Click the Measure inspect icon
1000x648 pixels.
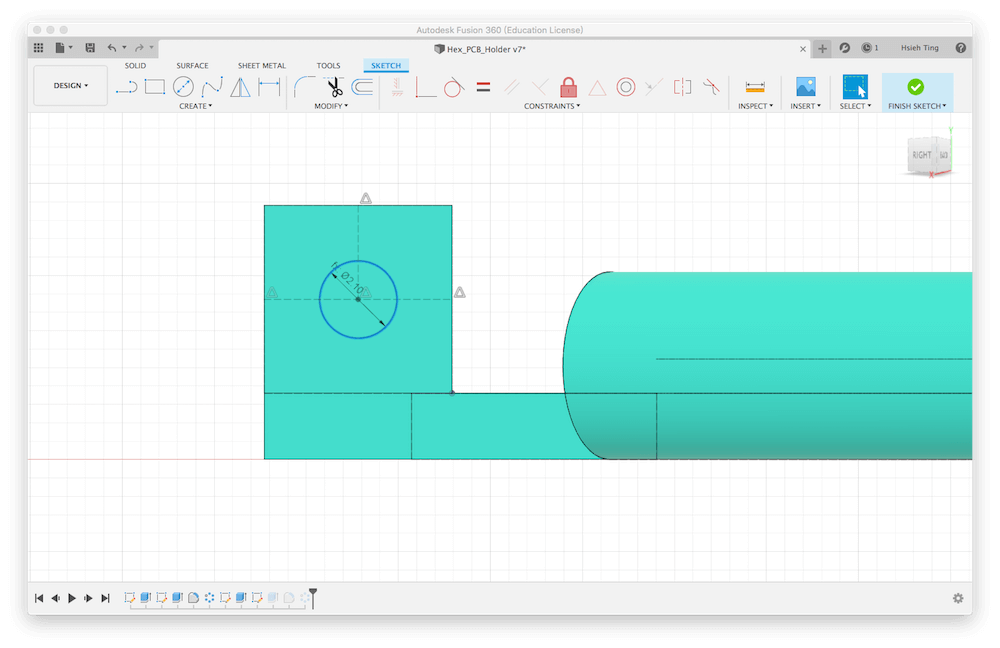[x=755, y=87]
